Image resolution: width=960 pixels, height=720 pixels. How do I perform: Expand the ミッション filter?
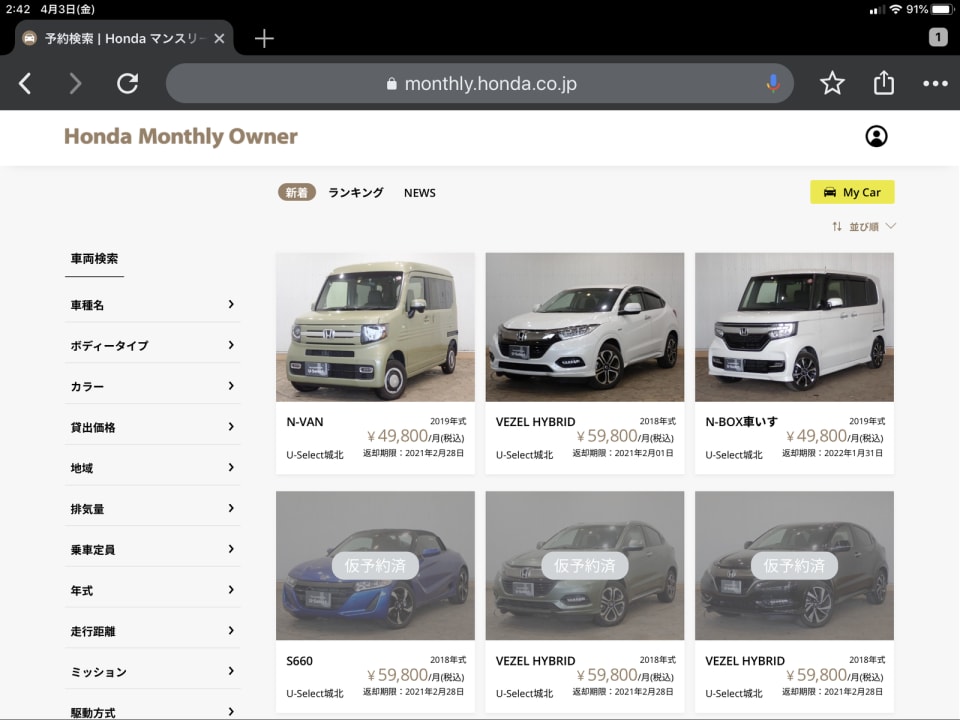pos(152,672)
